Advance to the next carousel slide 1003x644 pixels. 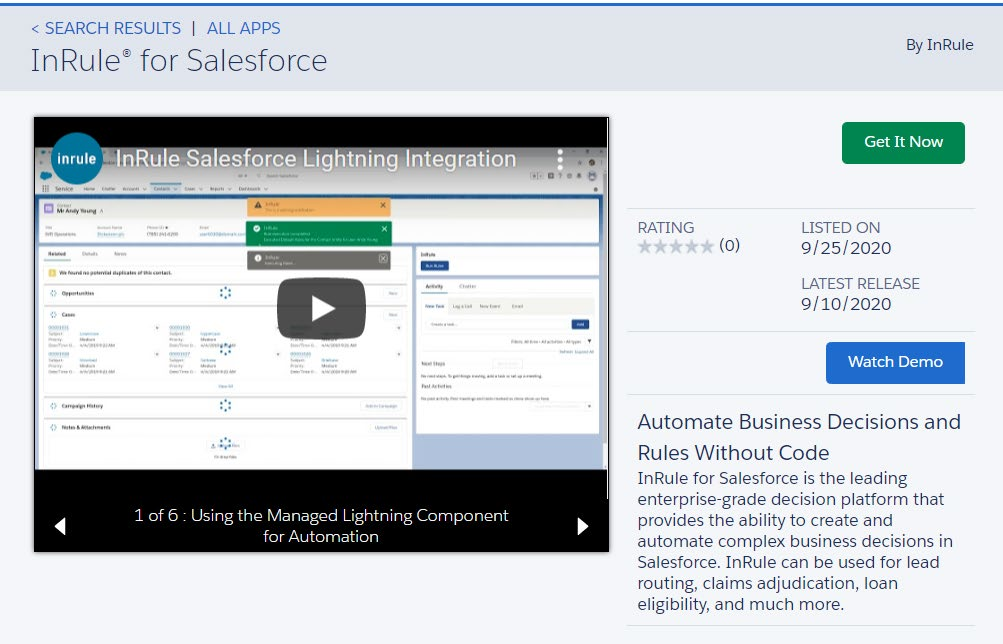[x=582, y=526]
